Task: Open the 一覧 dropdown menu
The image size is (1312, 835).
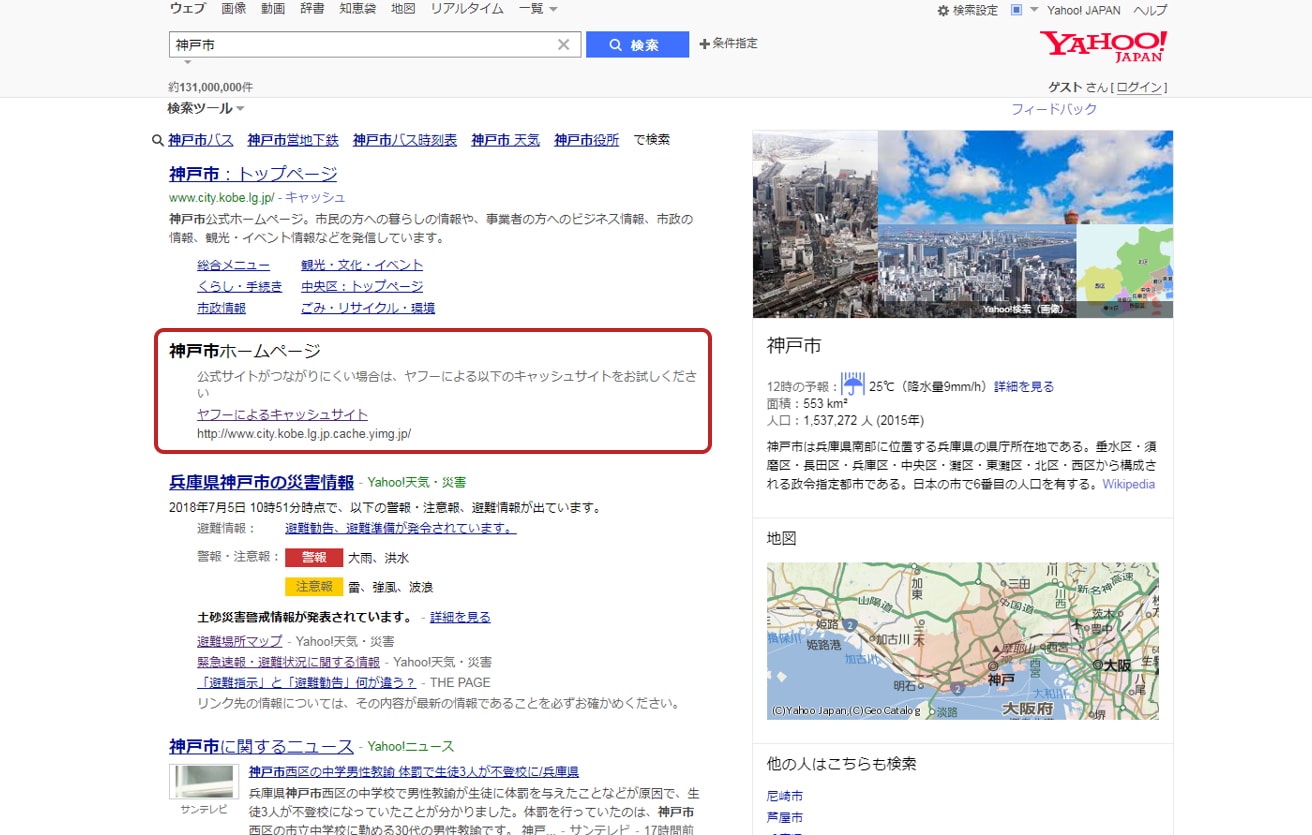Action: click(538, 9)
